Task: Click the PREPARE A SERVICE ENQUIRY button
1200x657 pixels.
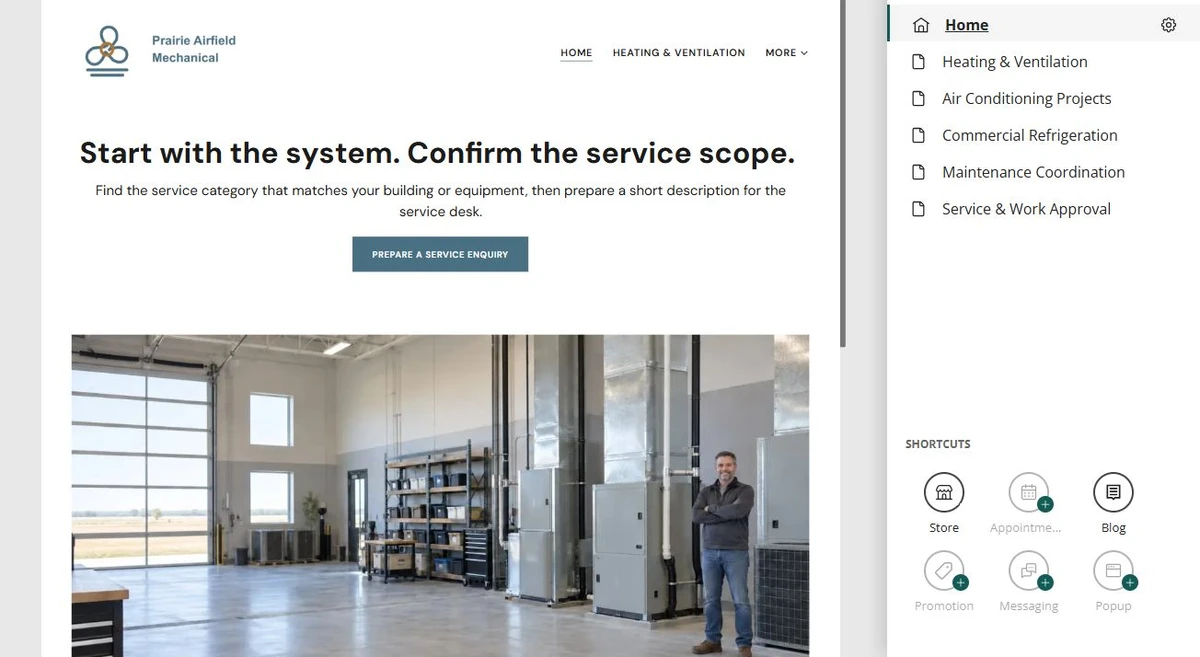Action: click(x=440, y=254)
